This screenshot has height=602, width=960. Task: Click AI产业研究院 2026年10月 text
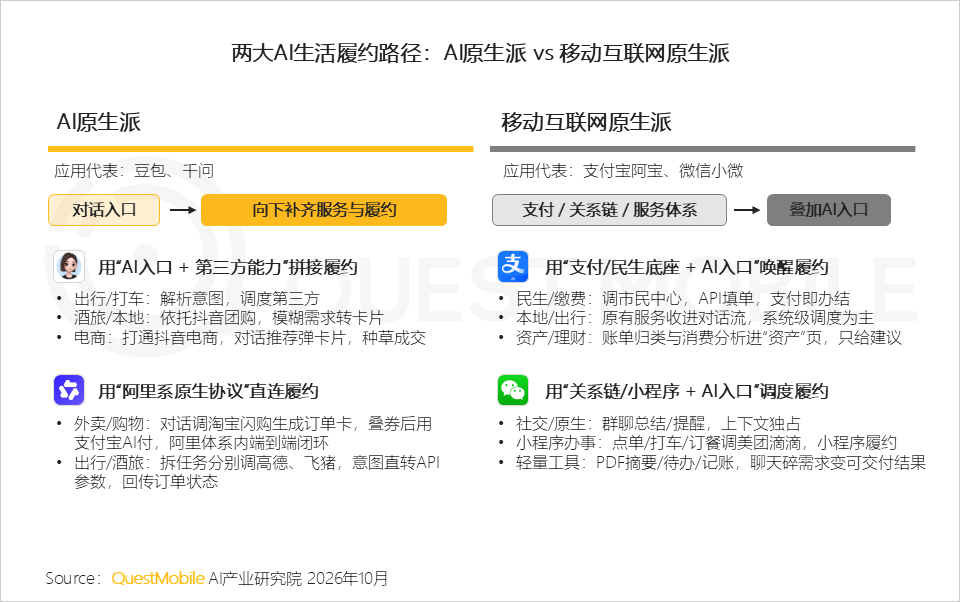[x=298, y=578]
